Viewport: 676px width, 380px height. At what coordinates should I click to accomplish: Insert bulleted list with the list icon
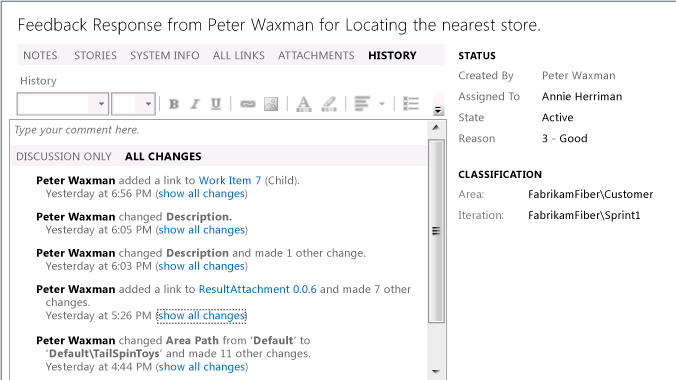(411, 104)
